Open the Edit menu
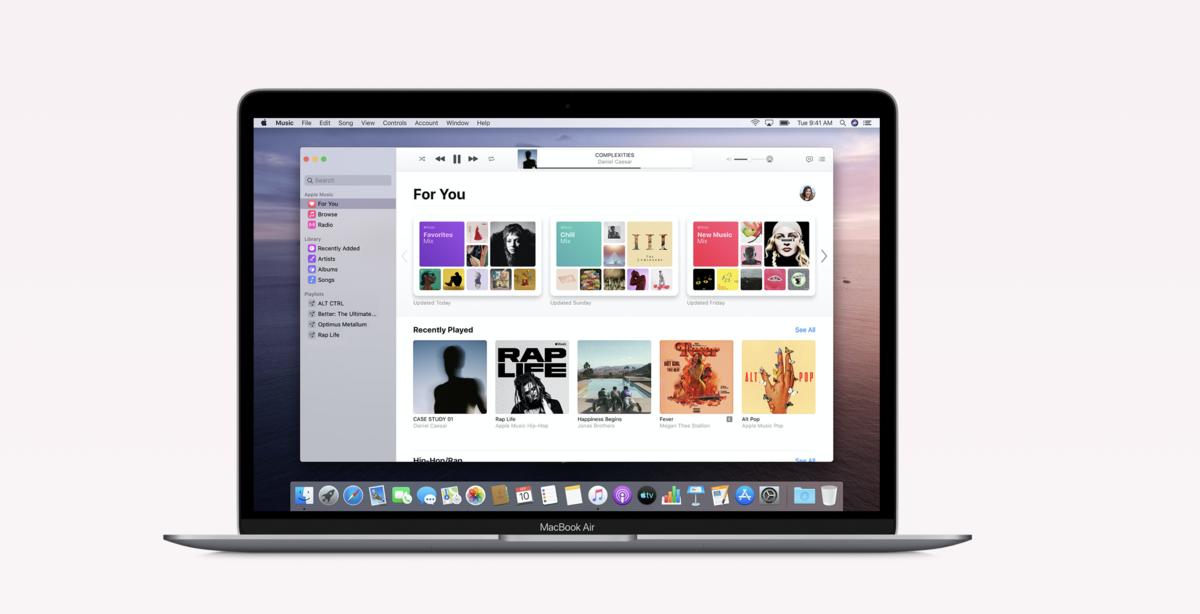The height and width of the screenshot is (614, 1200). (x=325, y=123)
